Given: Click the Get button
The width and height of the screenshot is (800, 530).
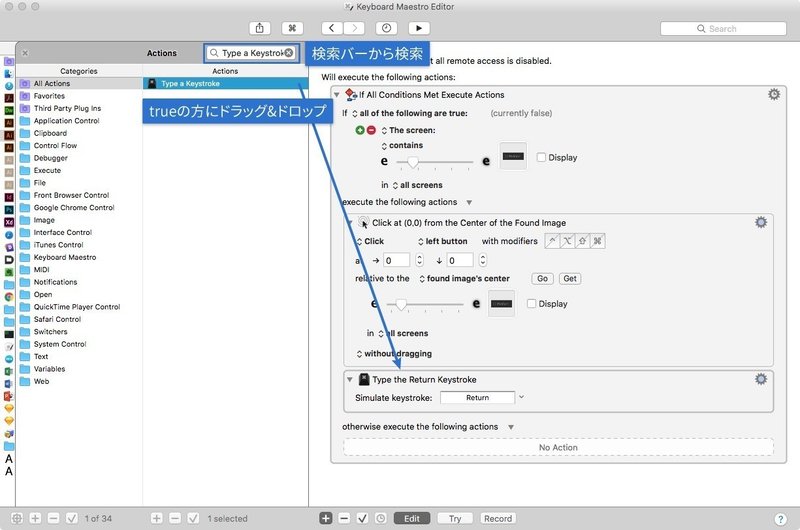Looking at the screenshot, I should (x=570, y=279).
